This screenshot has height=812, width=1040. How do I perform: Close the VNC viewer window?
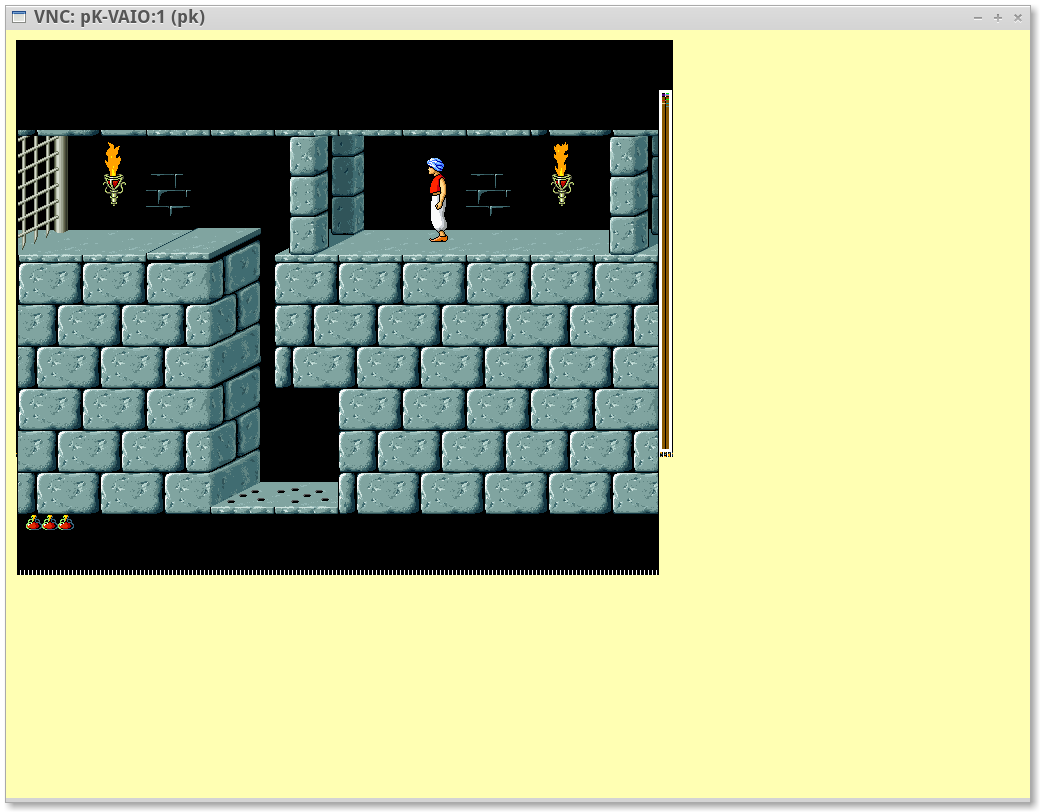tap(1018, 18)
